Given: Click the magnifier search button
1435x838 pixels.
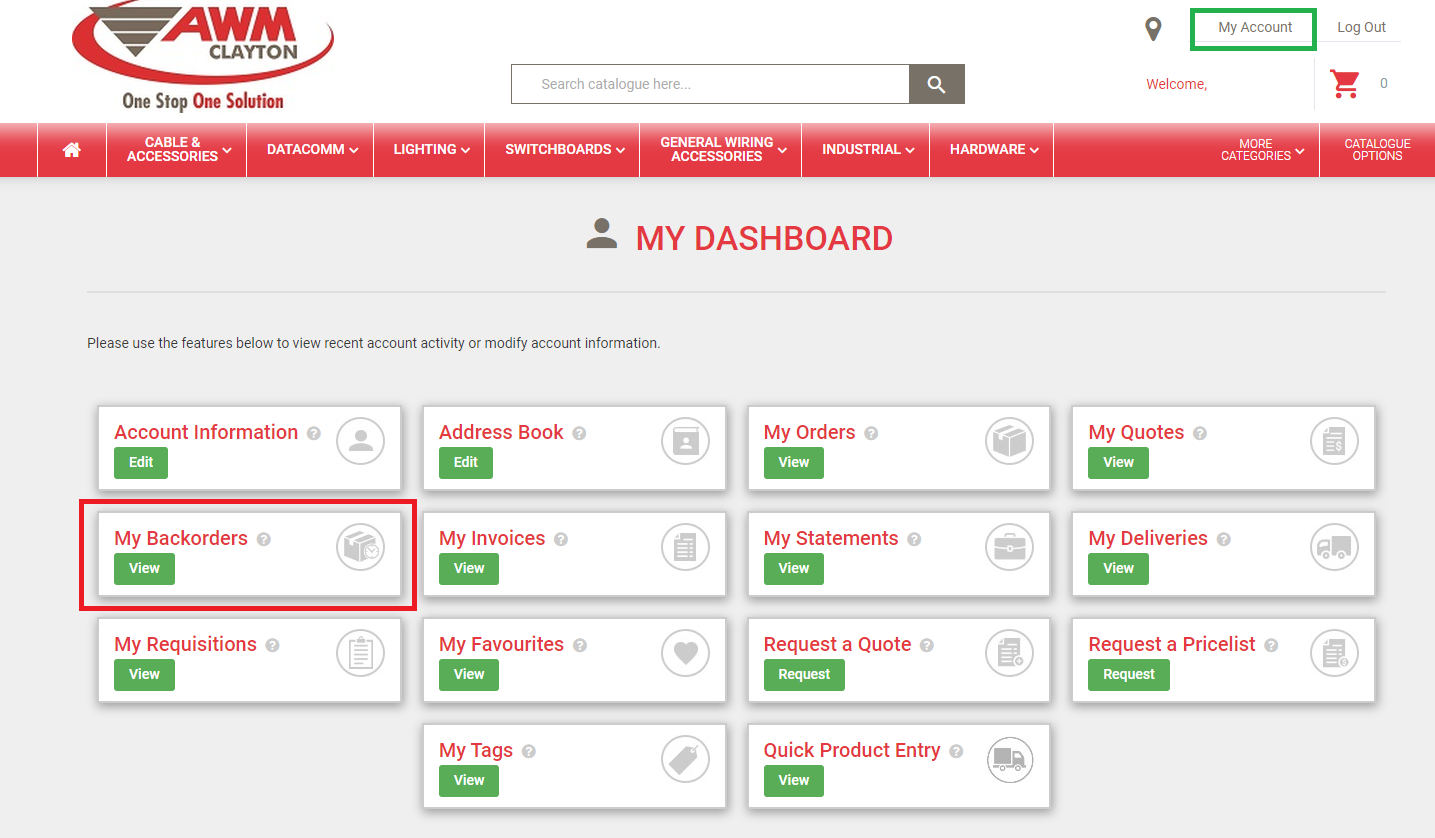Looking at the screenshot, I should (937, 84).
